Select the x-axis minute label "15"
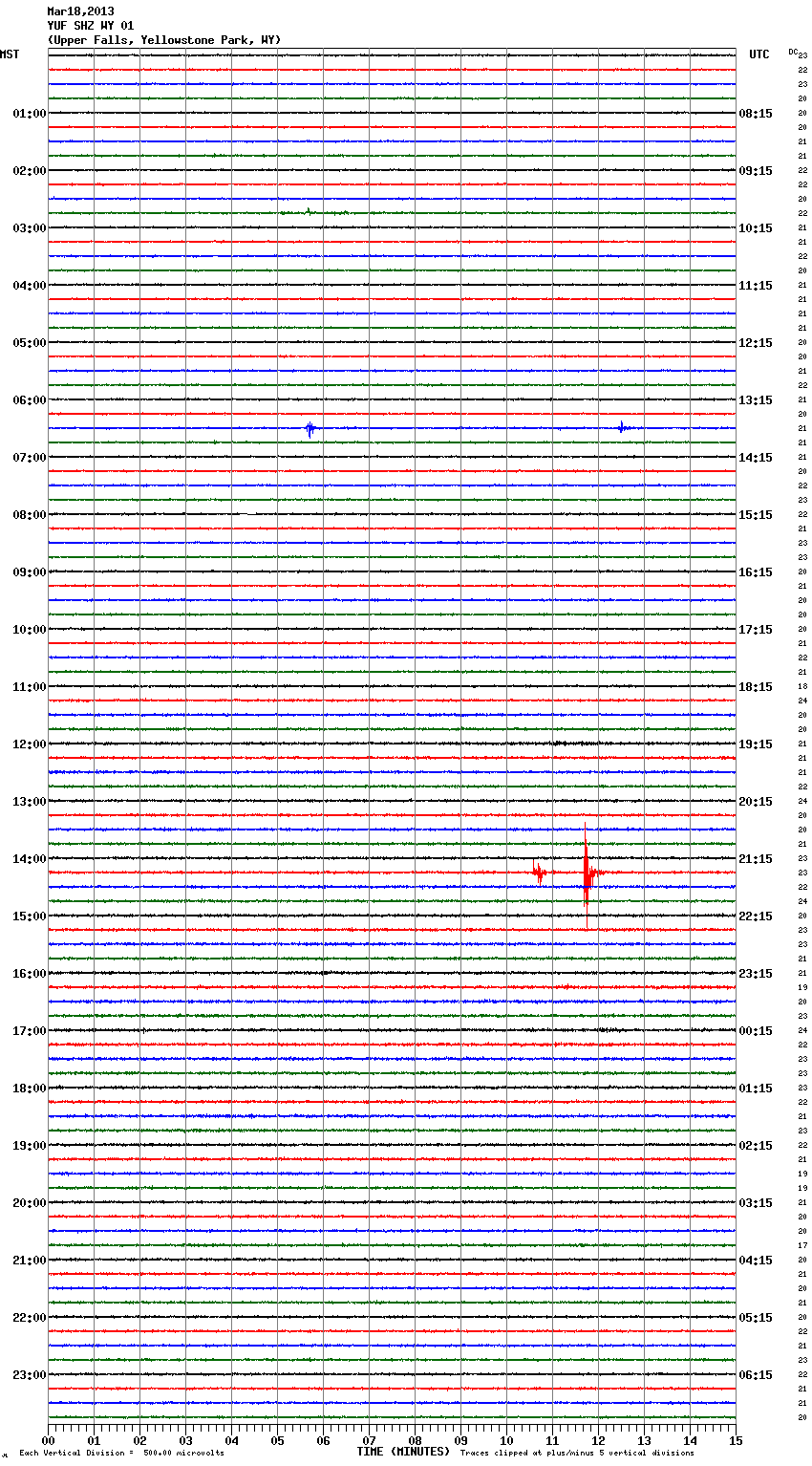812x1466 pixels. [x=736, y=1440]
